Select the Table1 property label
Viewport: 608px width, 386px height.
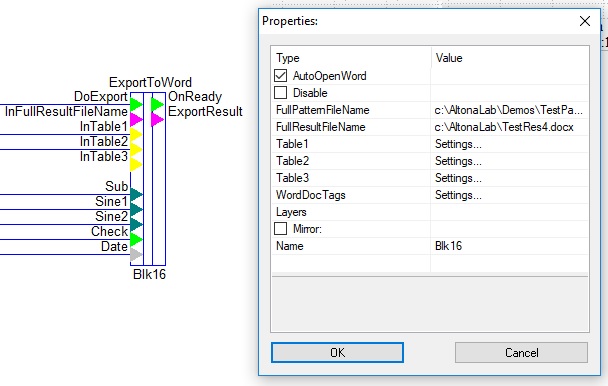[x=292, y=144]
